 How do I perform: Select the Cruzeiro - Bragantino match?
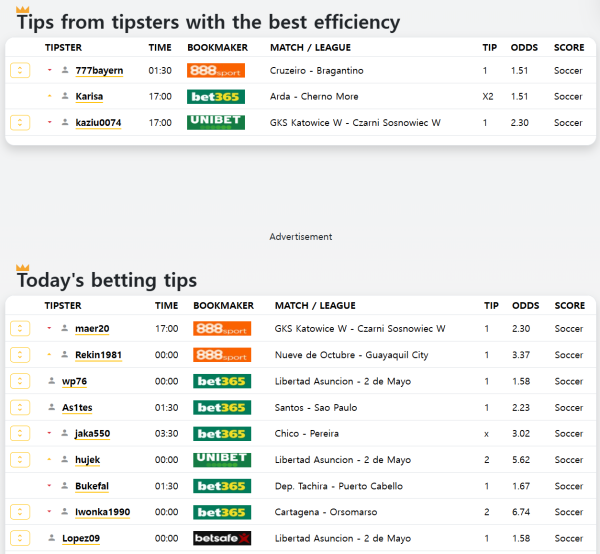coord(316,70)
